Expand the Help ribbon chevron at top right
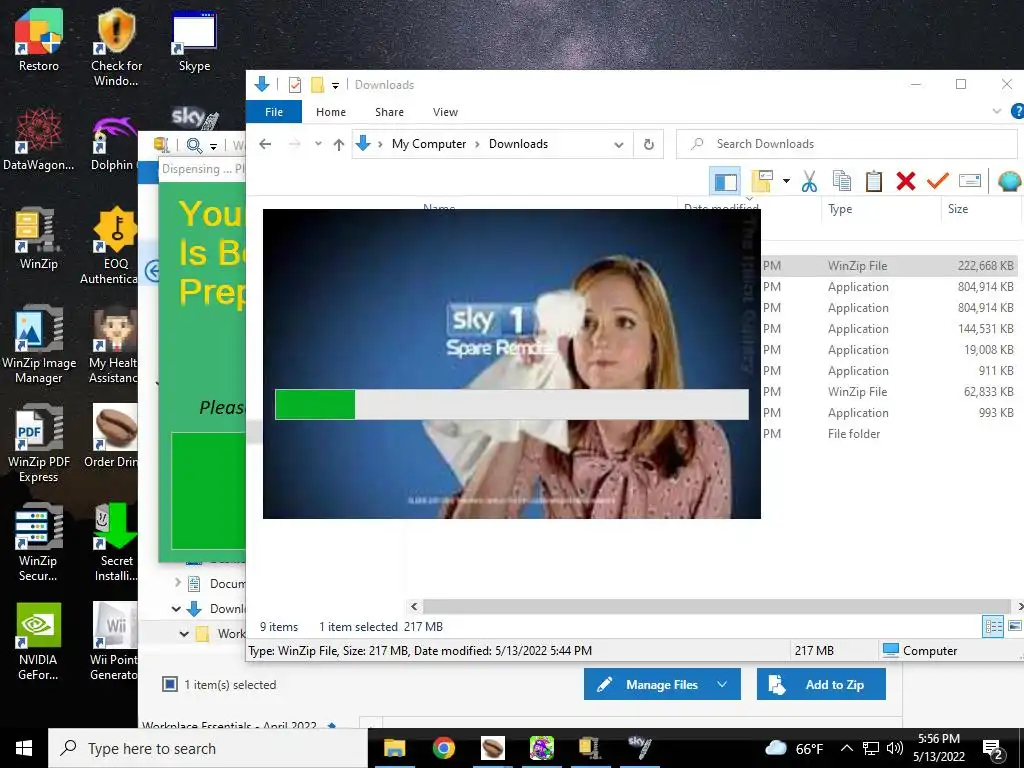Image resolution: width=1024 pixels, height=768 pixels. (997, 112)
